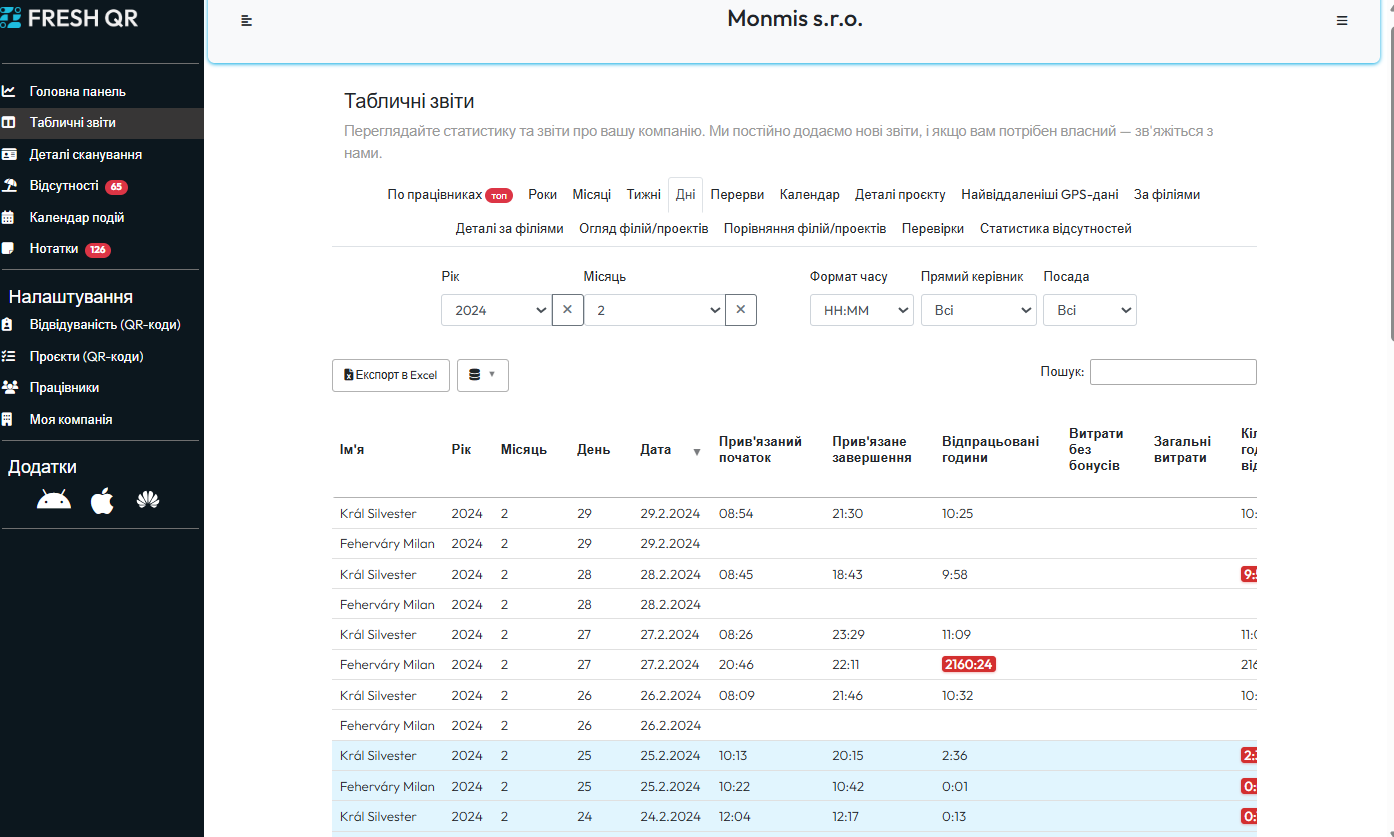Open the Календар report tab
This screenshot has width=1394, height=837.
(x=809, y=195)
